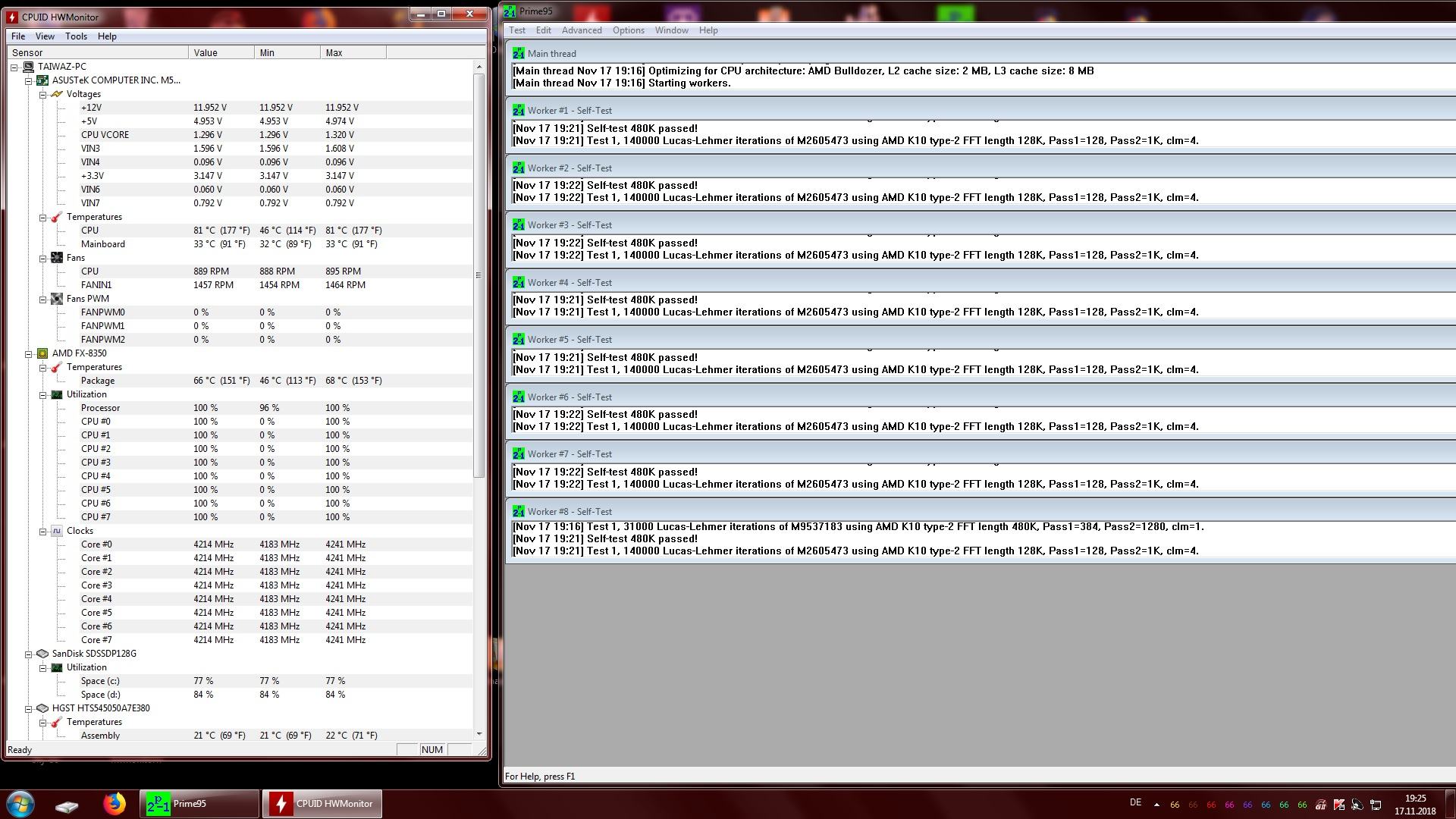Click the Main thread window icon
1456x819 pixels.
tap(518, 54)
